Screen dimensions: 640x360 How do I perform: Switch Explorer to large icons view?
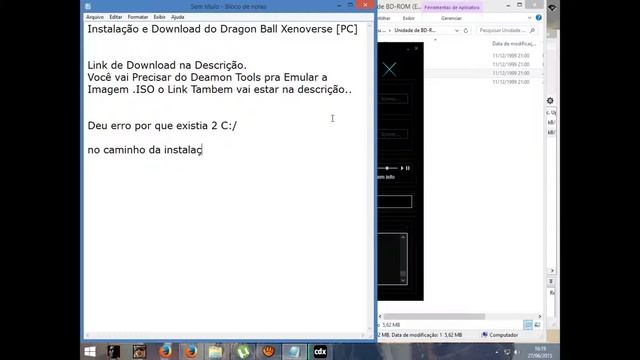pos(538,325)
